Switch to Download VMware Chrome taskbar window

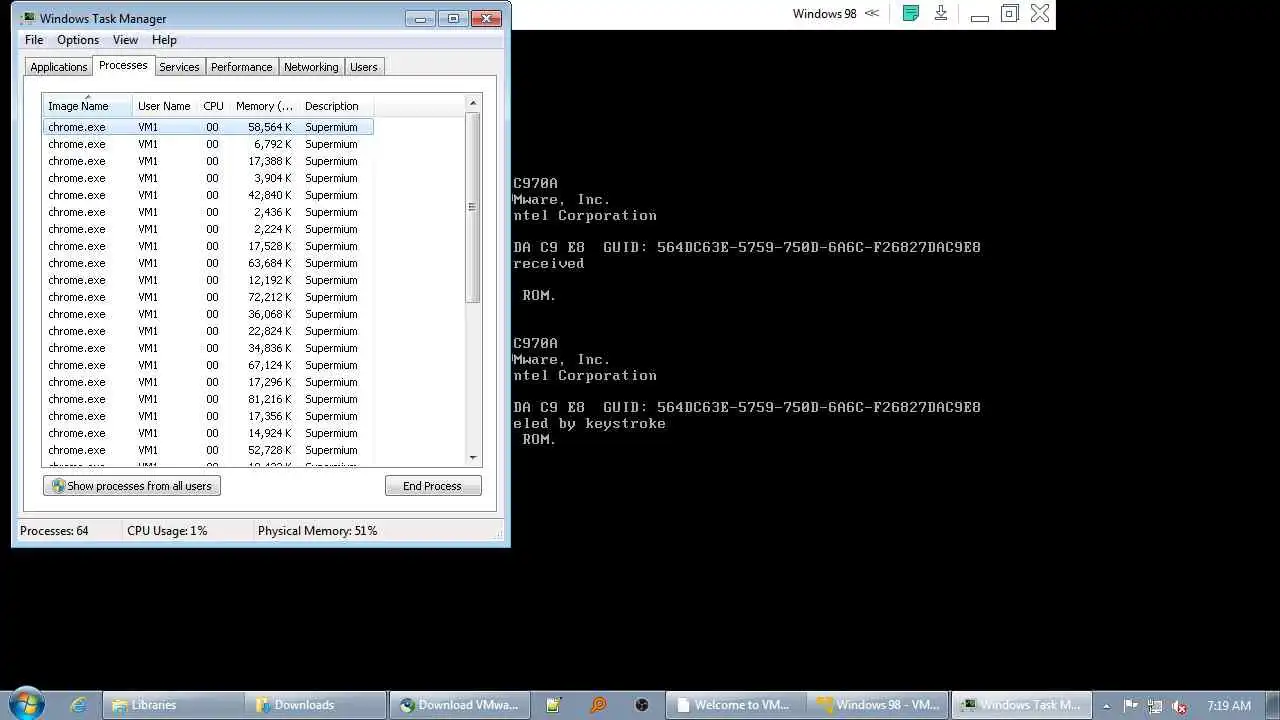click(459, 705)
